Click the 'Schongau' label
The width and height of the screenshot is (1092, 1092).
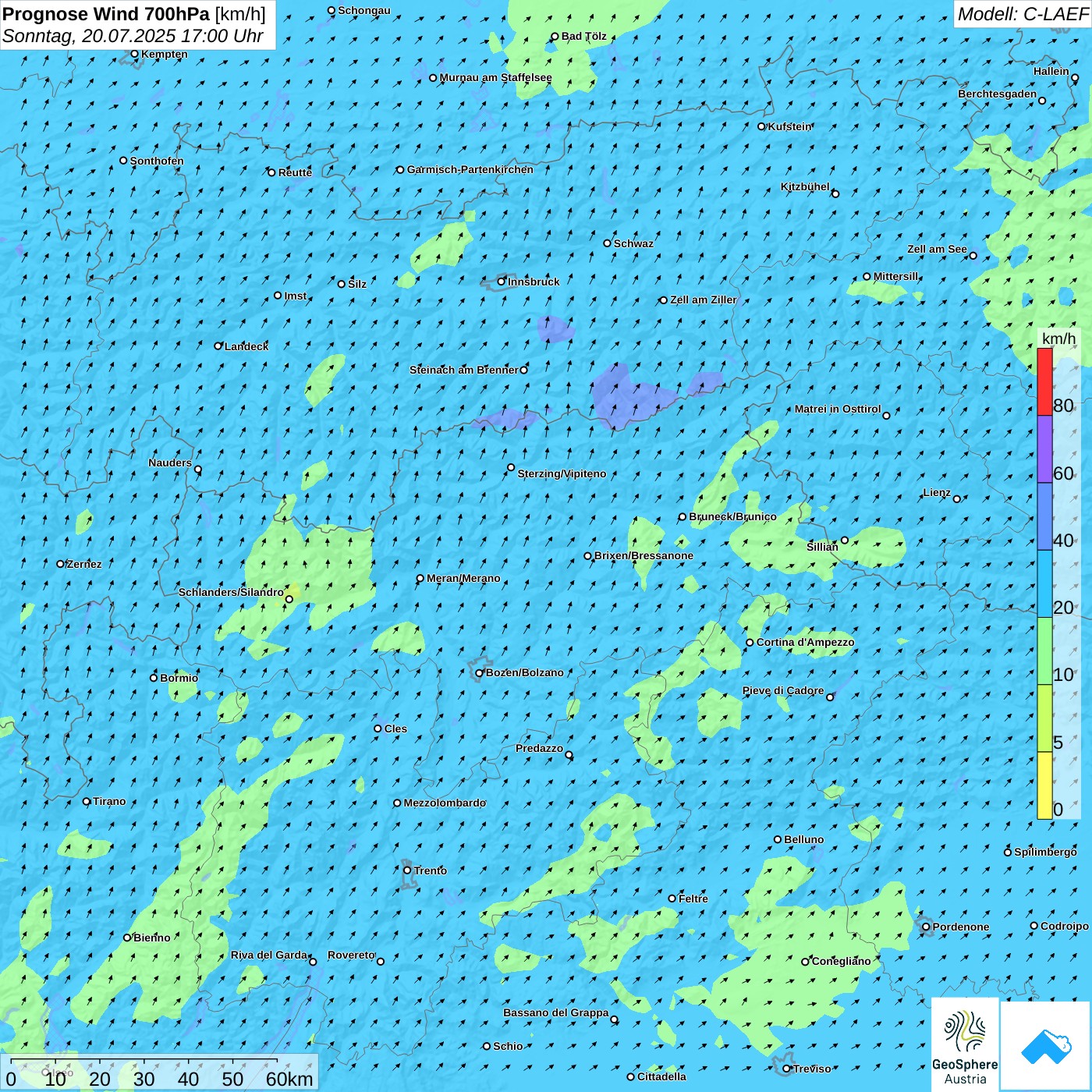[364, 10]
